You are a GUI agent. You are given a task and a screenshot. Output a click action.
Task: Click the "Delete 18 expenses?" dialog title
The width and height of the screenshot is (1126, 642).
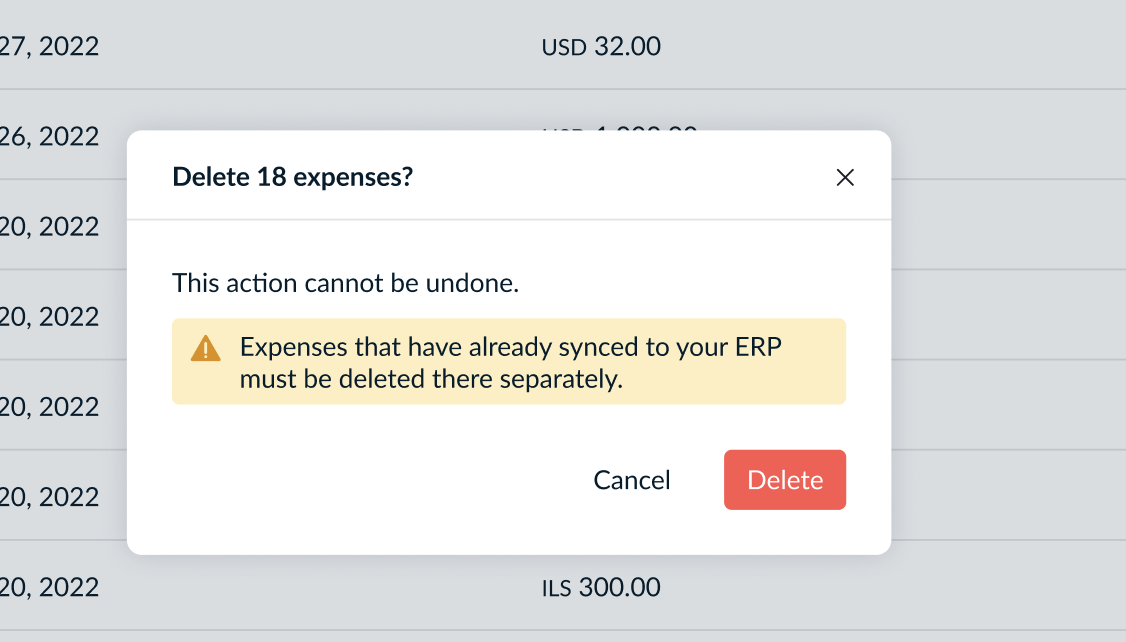293,177
